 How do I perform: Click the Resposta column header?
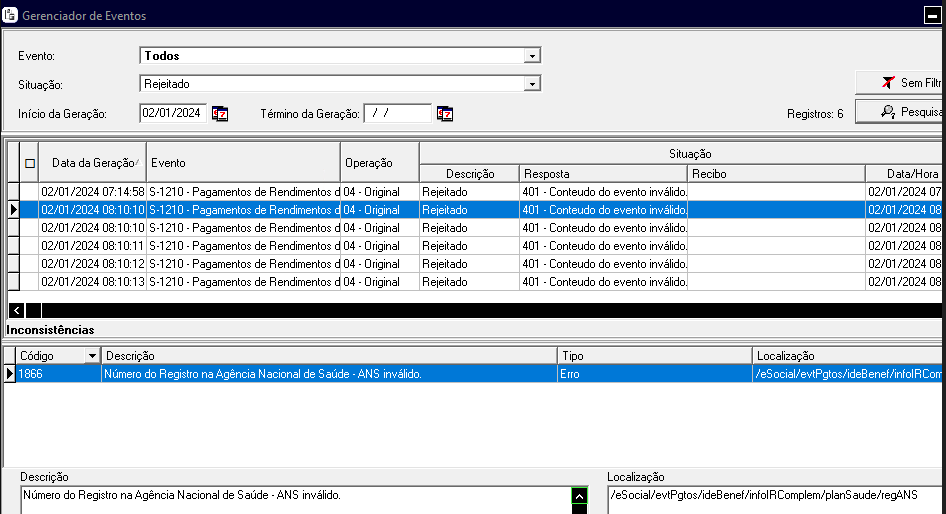coord(603,174)
